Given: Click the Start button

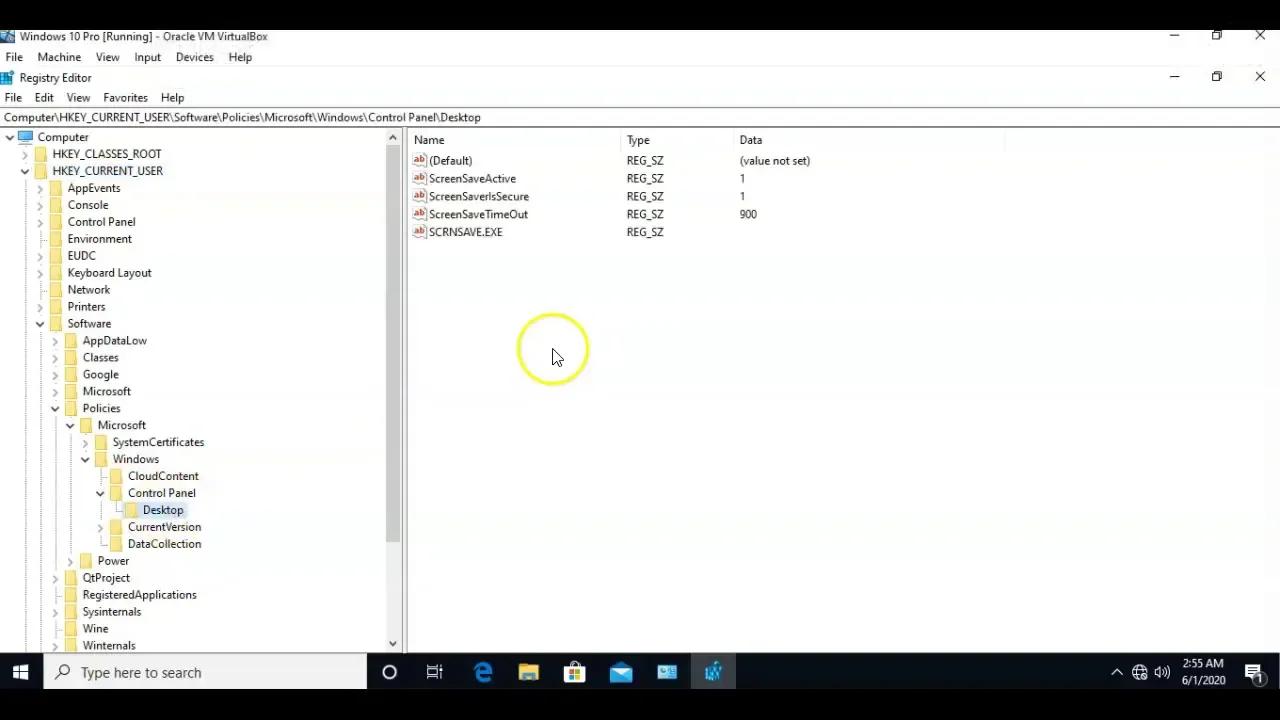Looking at the screenshot, I should coord(20,672).
